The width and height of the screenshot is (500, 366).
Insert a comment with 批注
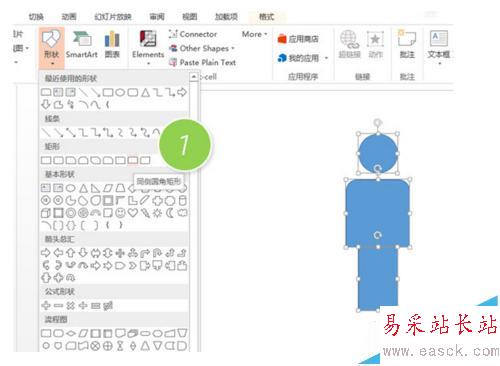coord(407,43)
